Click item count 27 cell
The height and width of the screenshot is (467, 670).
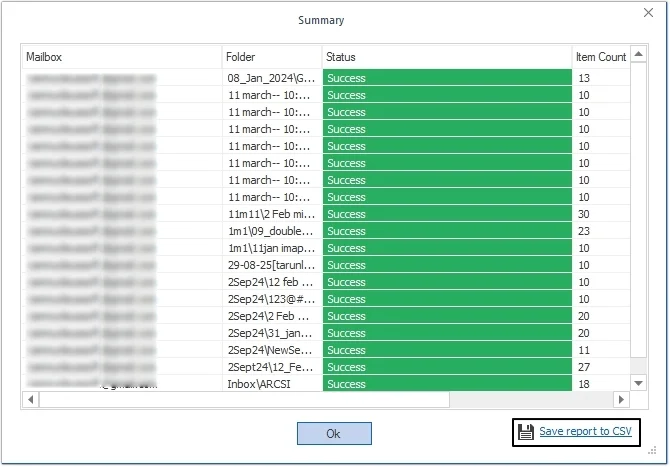[601, 367]
